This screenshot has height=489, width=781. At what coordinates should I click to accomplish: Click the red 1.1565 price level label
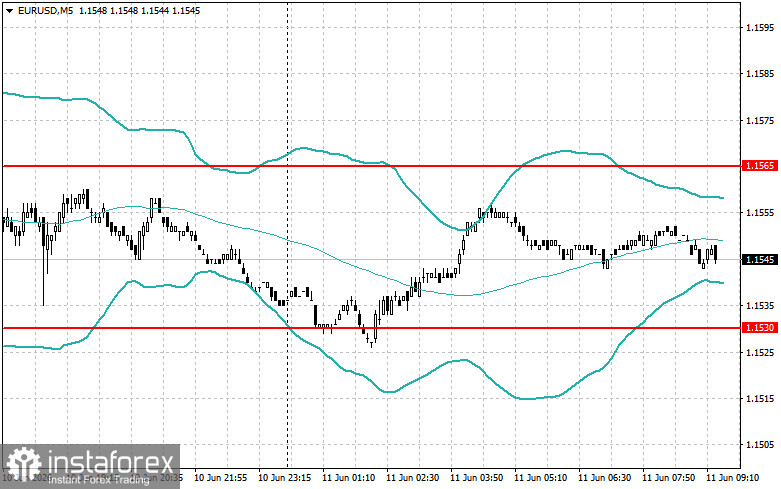tap(760, 166)
